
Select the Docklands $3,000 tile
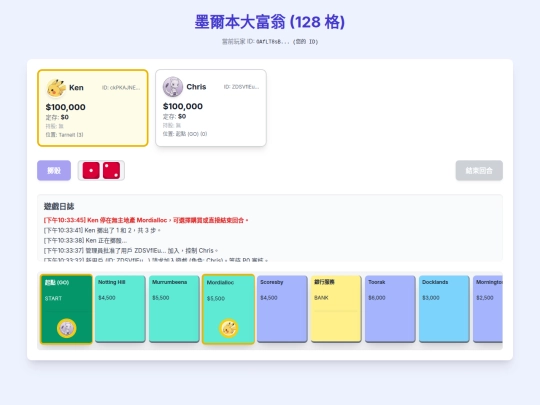pos(444,309)
